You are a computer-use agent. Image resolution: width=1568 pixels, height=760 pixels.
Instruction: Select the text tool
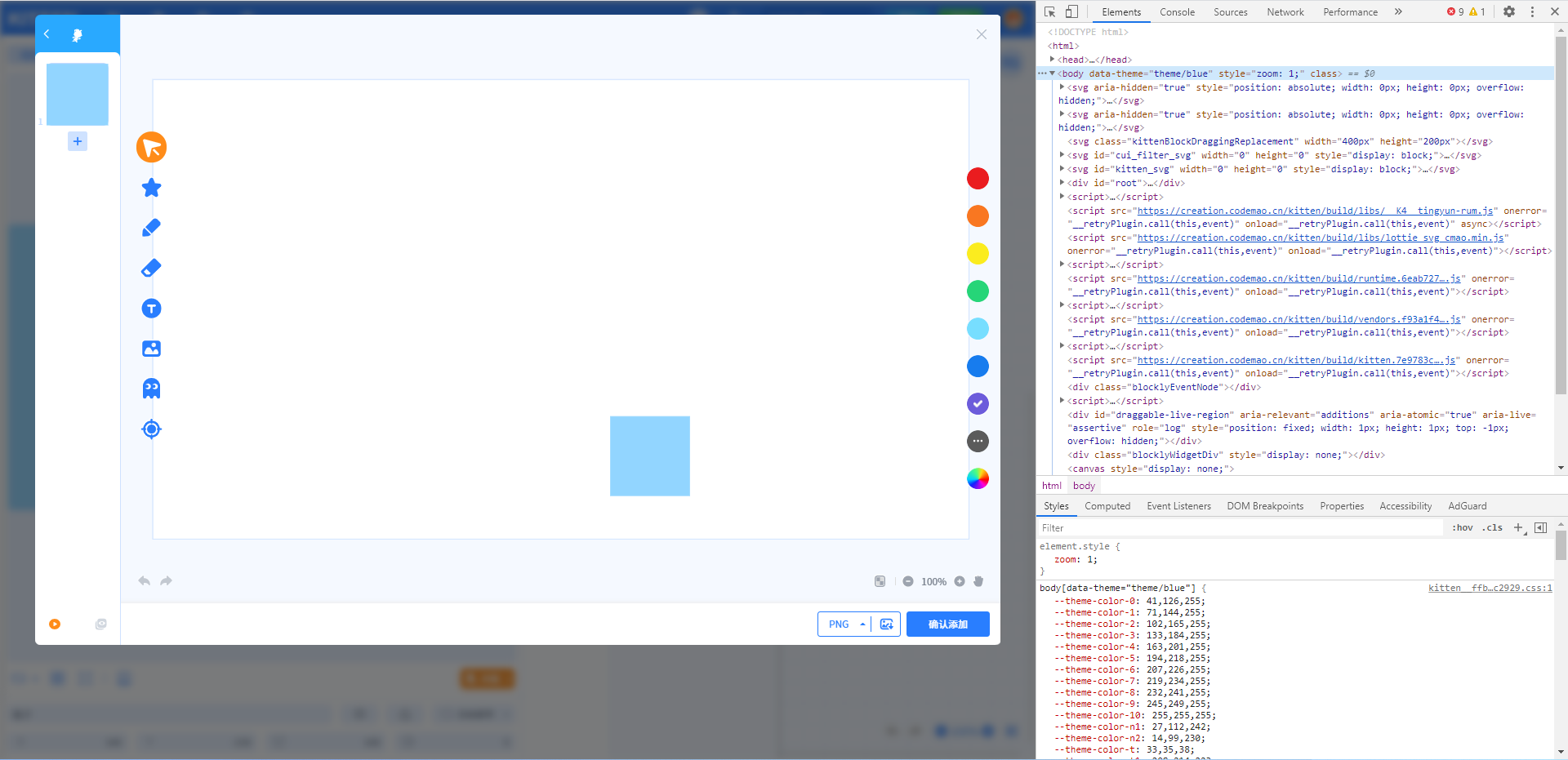(151, 309)
